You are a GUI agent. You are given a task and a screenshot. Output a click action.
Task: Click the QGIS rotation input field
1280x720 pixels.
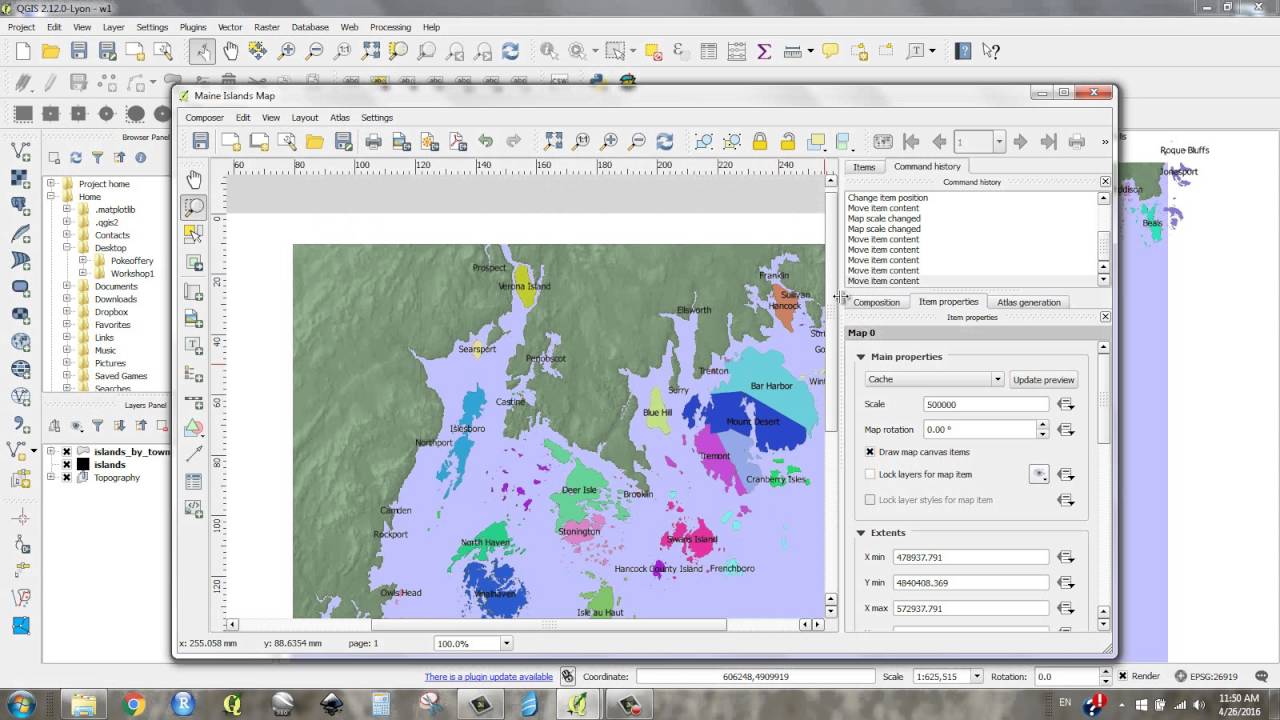pos(1069,677)
